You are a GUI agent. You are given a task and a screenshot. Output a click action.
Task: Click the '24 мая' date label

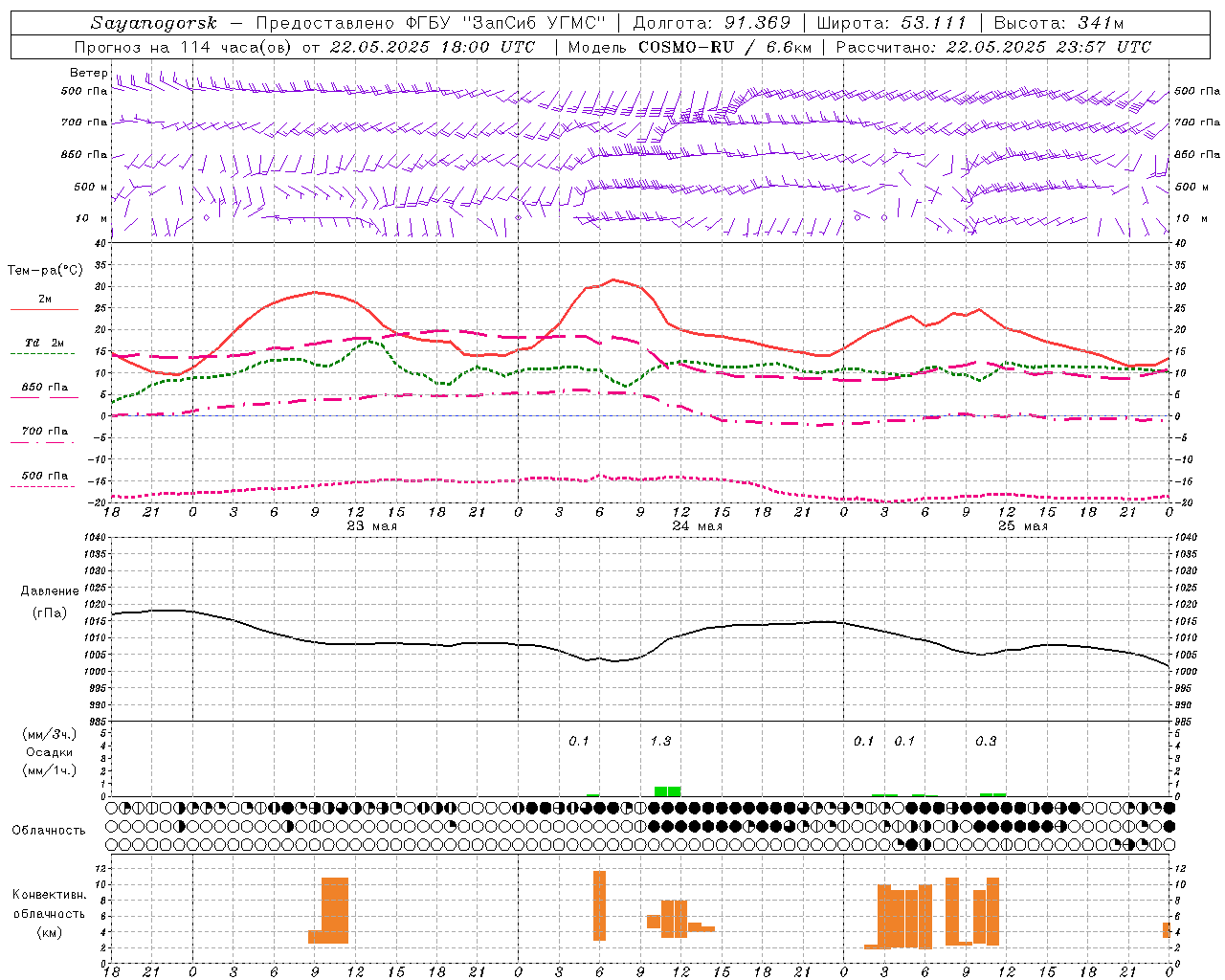tap(697, 526)
